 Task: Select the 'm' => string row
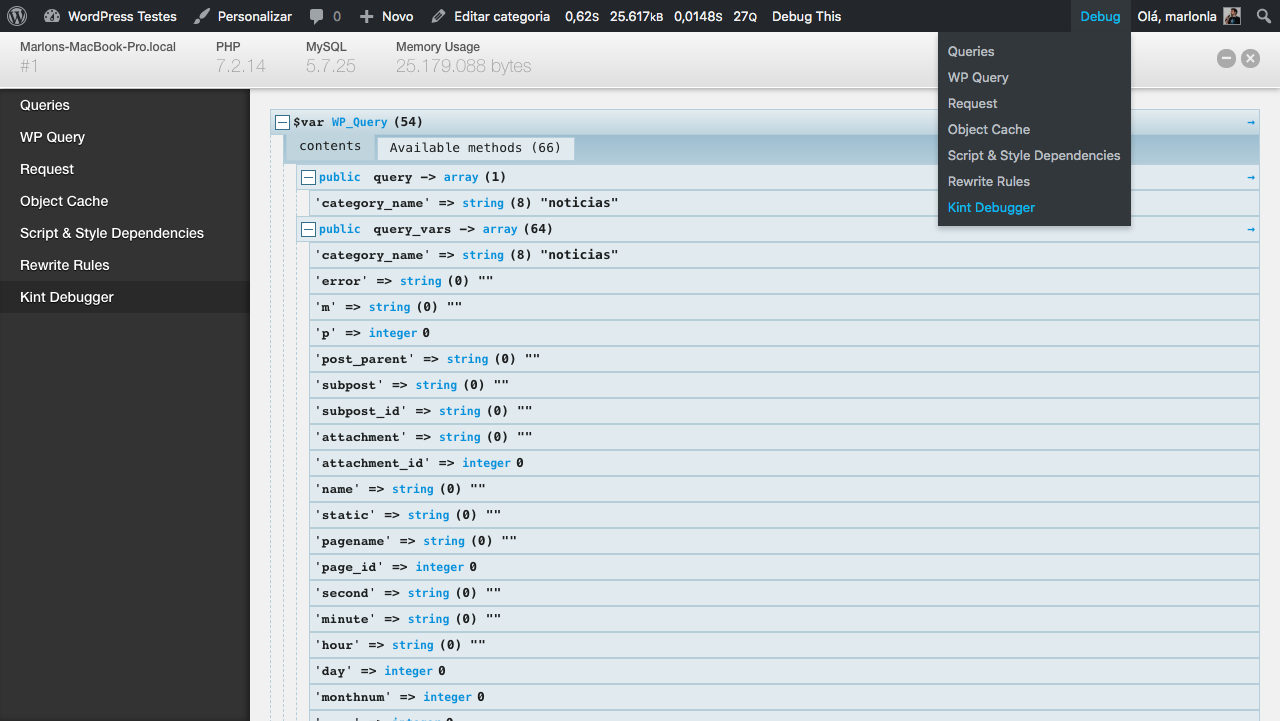[x=785, y=307]
